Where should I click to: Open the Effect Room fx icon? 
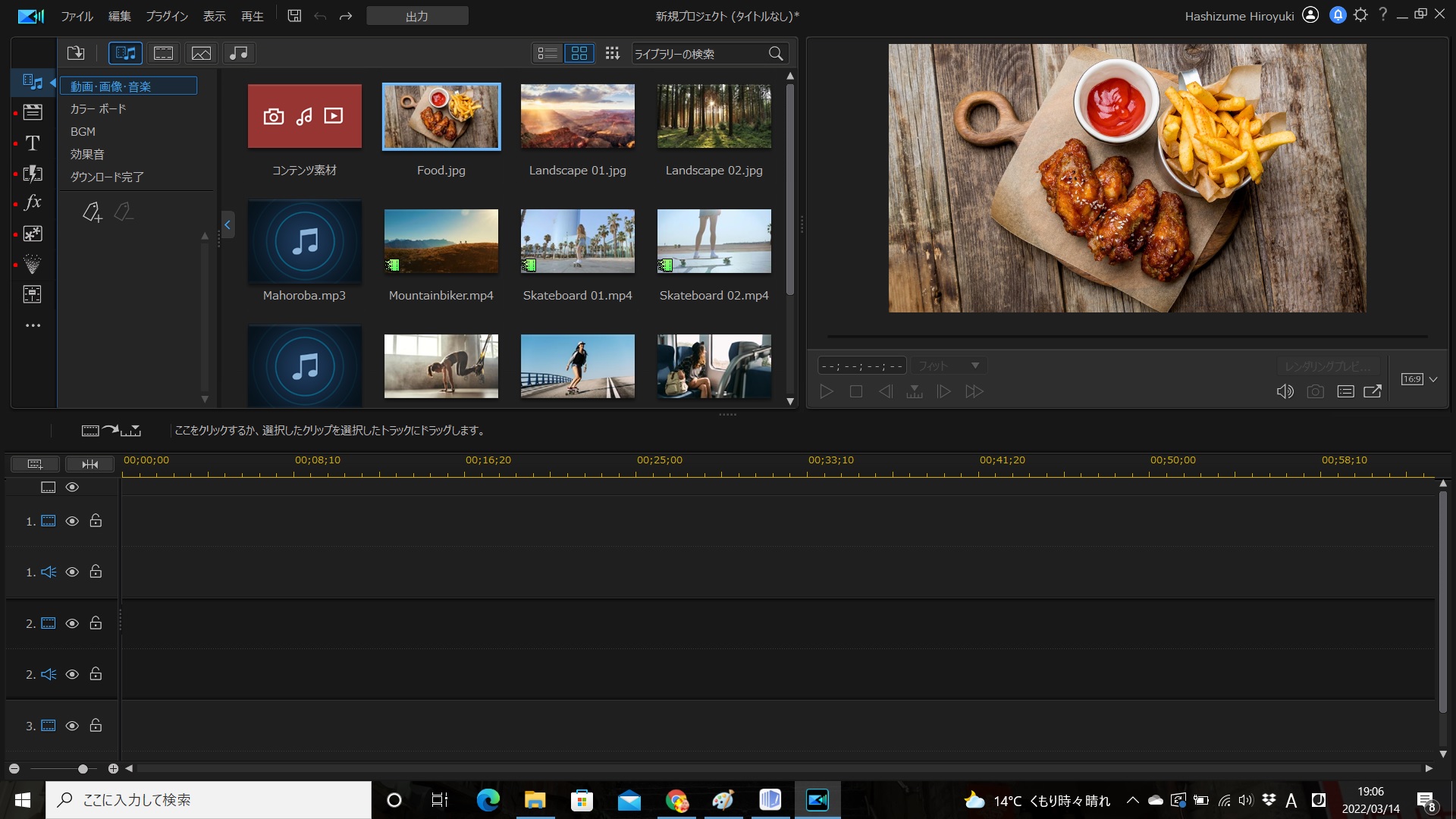tap(33, 202)
